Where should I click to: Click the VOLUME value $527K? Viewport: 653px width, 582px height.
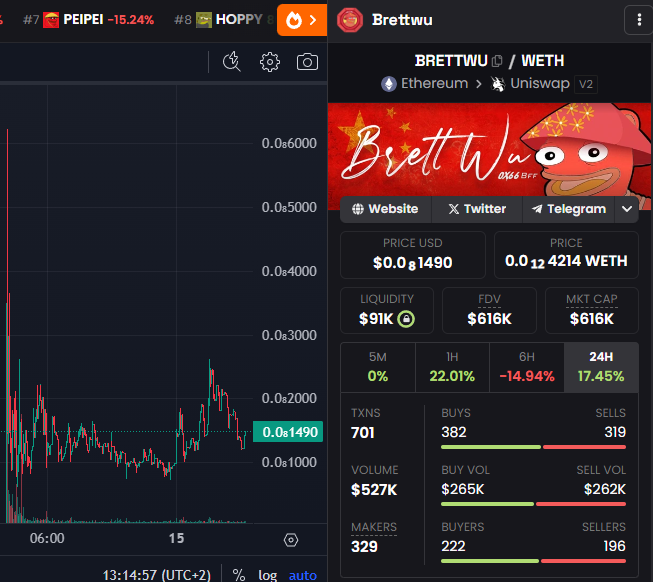point(374,490)
